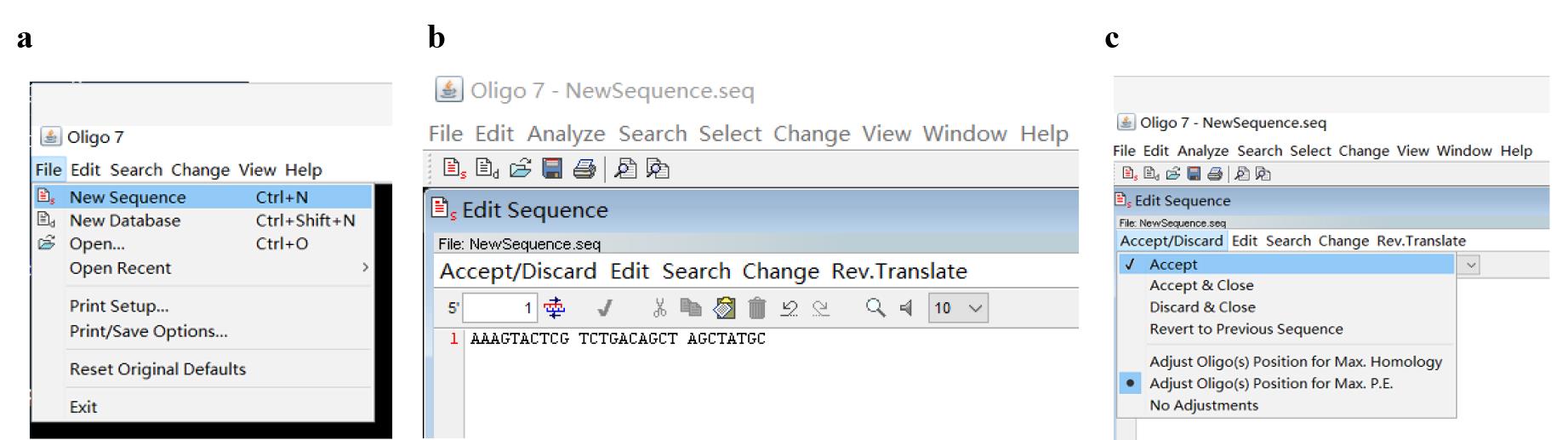Click the floppy-disk save icon in panel b
This screenshot has height=440, width=1568.
(552, 169)
